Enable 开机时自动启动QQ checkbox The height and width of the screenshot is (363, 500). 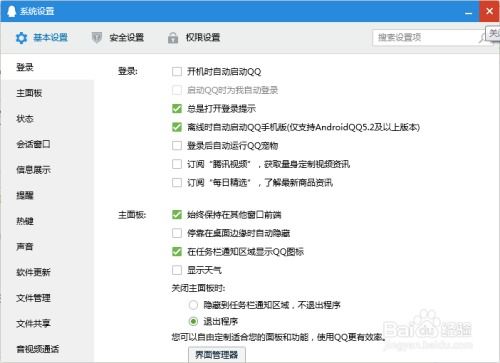177,72
